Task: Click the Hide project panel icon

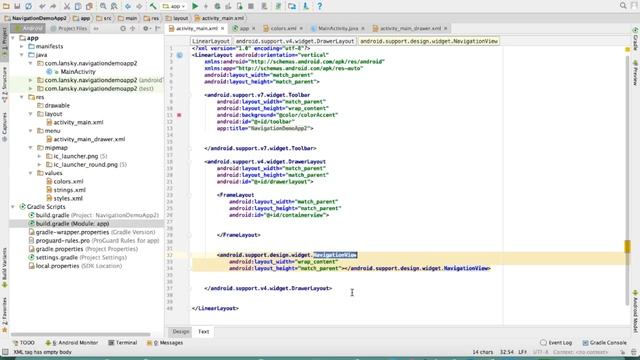Action: point(158,29)
